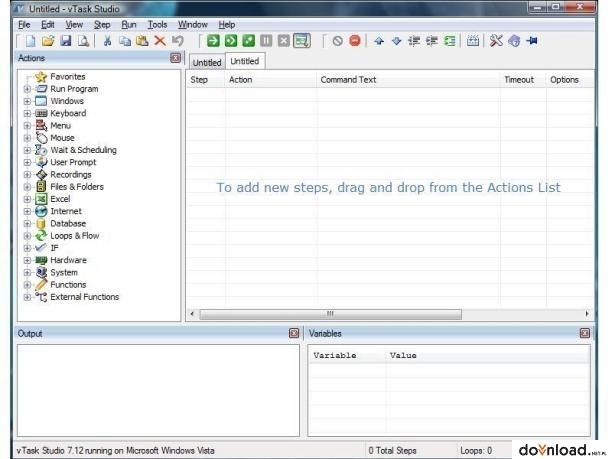Click the first indent steps icon
The image size is (612, 459).
414,41
